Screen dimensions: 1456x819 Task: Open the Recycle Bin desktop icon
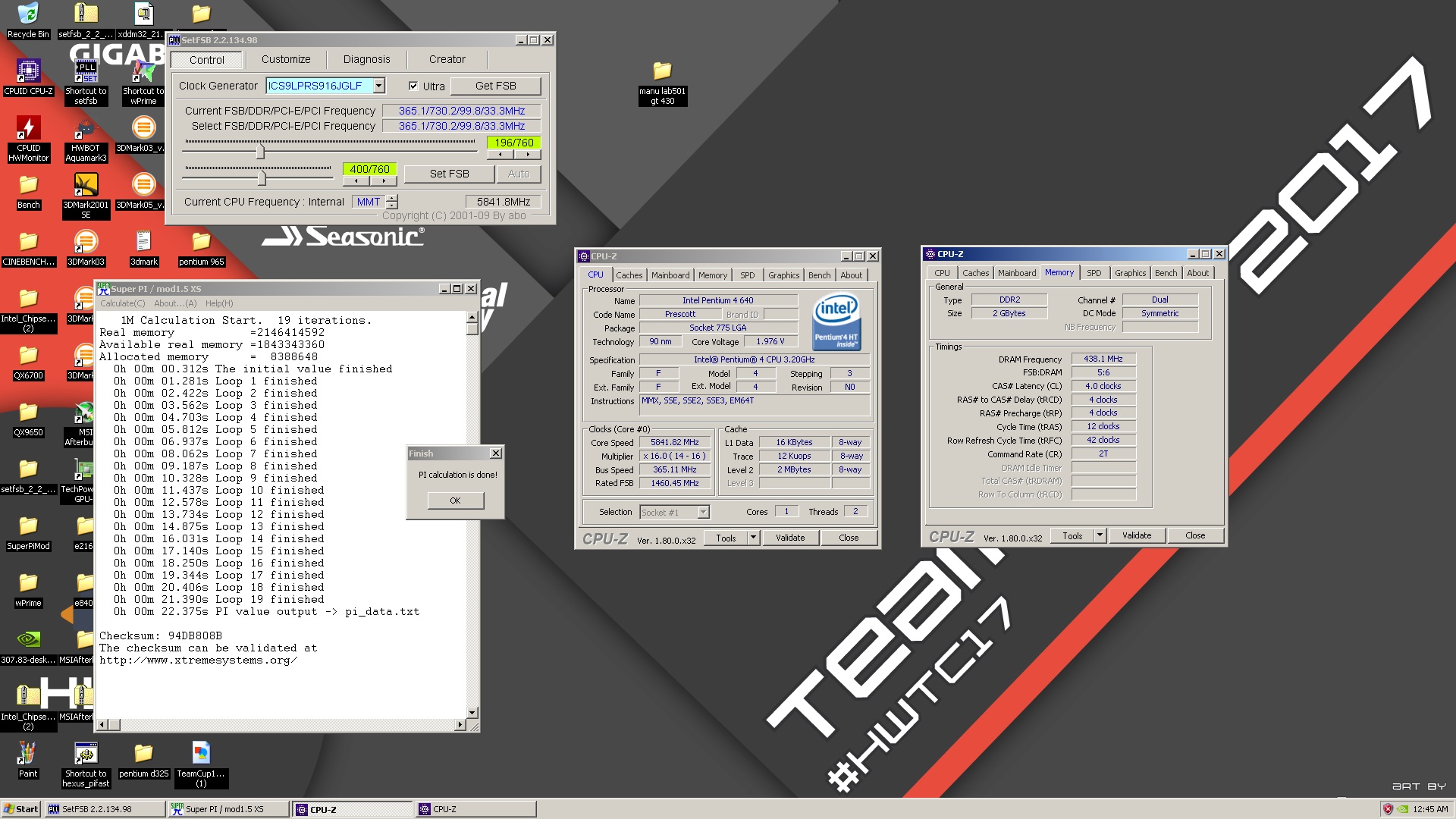(28, 20)
